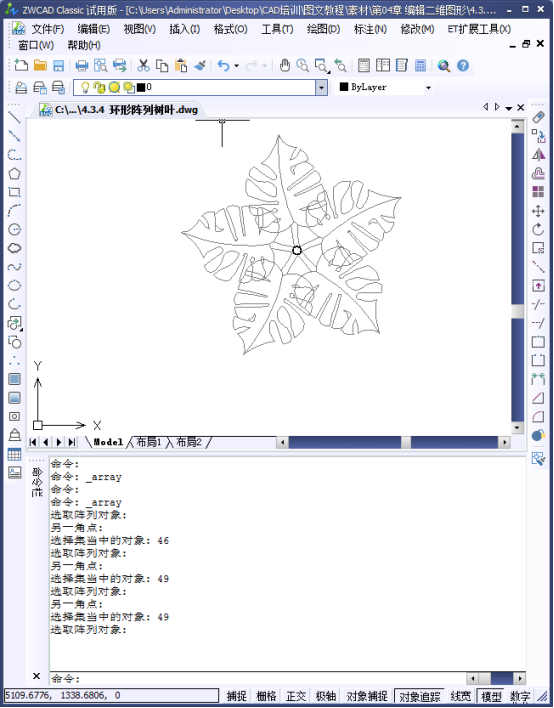Click the vertical scrollbar down arrow
The image size is (554, 708).
click(x=517, y=427)
